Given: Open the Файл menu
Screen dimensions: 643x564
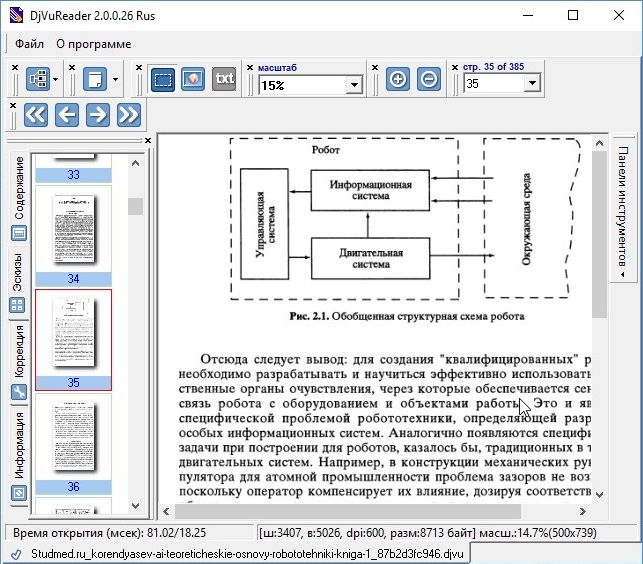Looking at the screenshot, I should click(29, 44).
